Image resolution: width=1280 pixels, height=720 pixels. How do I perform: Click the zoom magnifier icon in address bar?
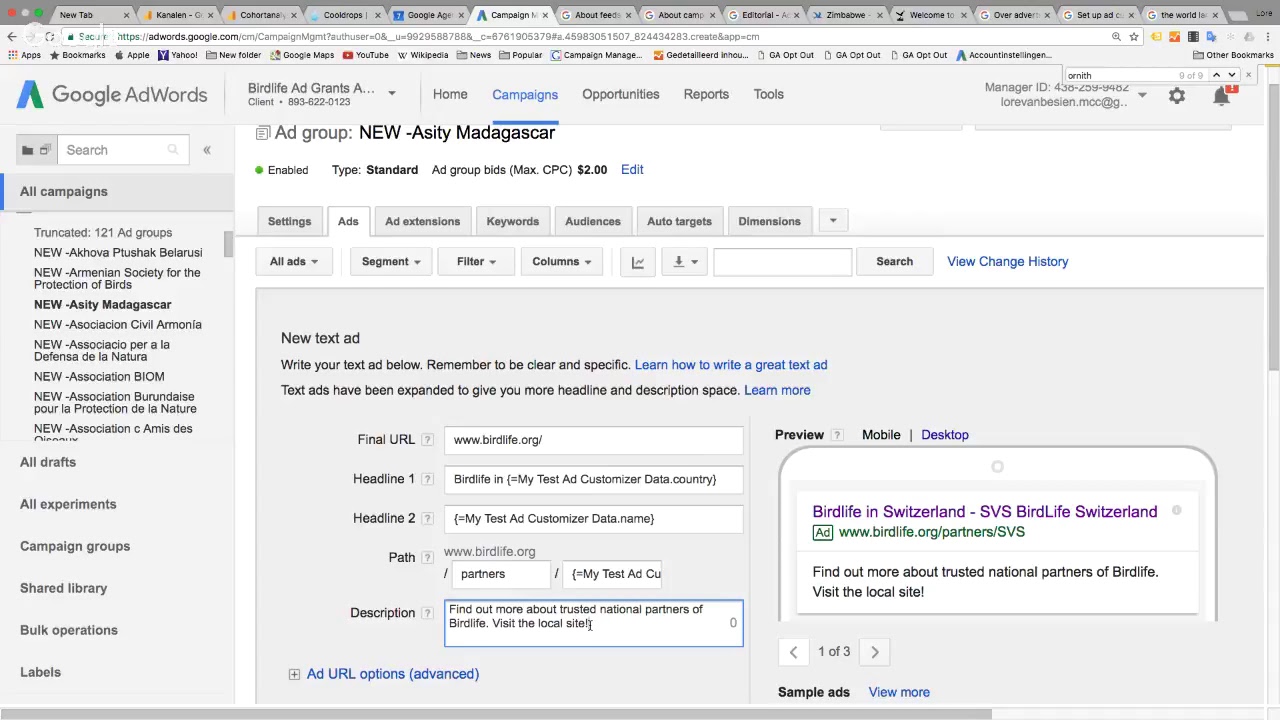tap(1116, 36)
